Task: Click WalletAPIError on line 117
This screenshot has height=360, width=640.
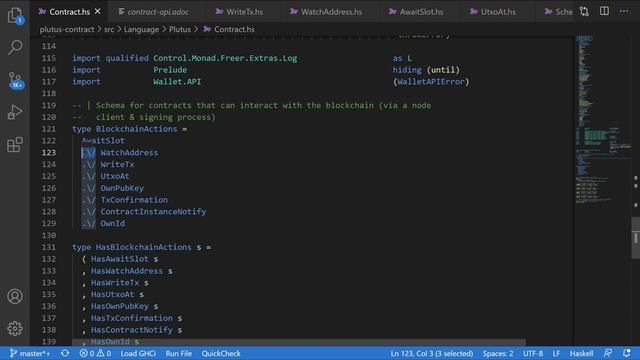Action: (431, 82)
